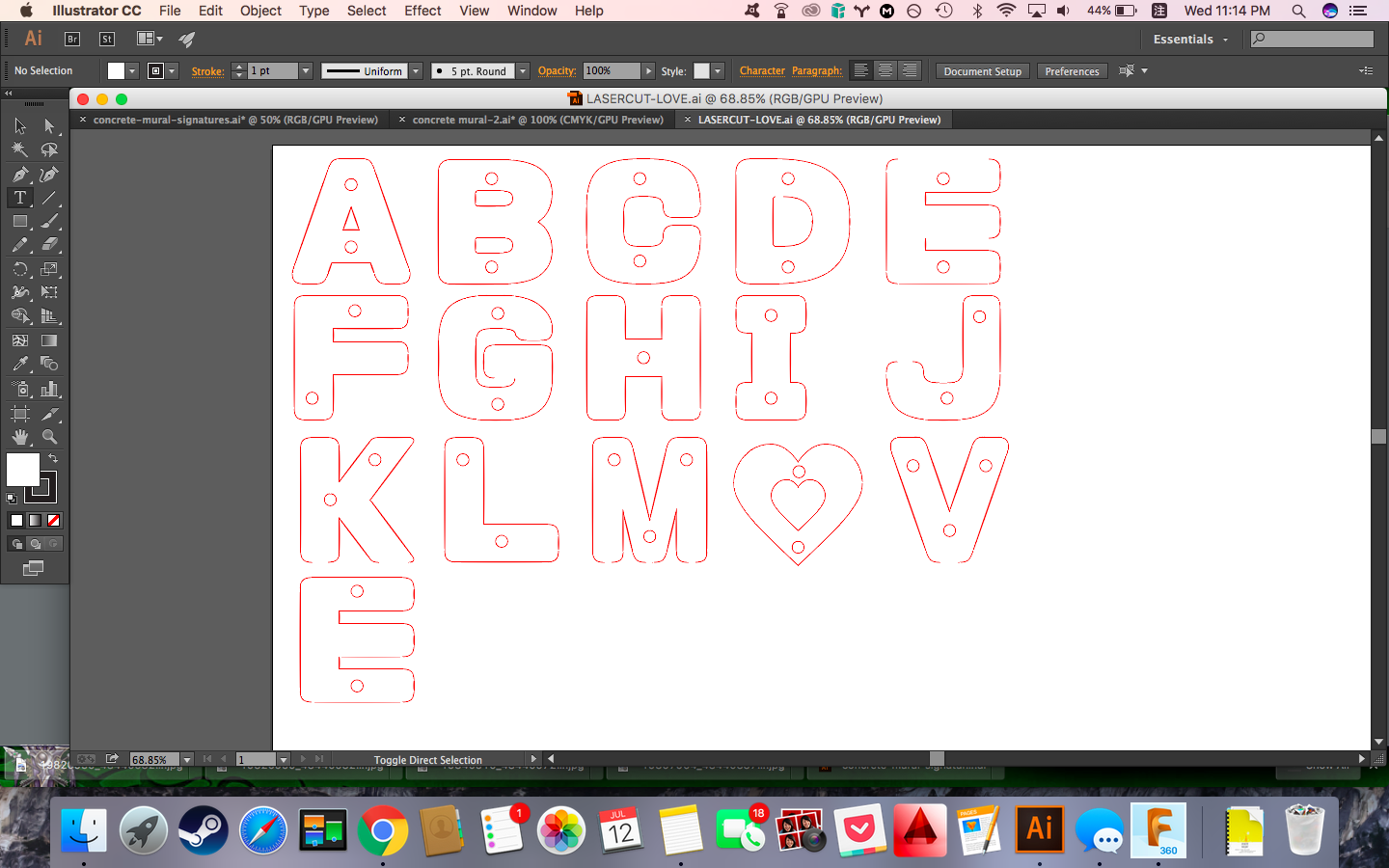Open Adobe Bridge via Br icon
The image size is (1389, 868).
(72, 40)
